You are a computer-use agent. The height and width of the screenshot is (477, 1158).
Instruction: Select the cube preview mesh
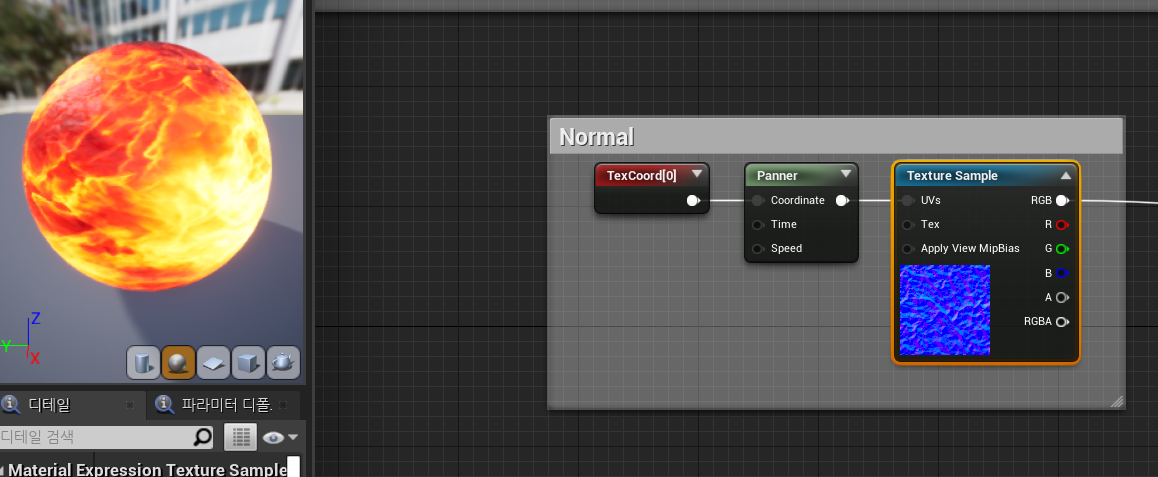248,363
